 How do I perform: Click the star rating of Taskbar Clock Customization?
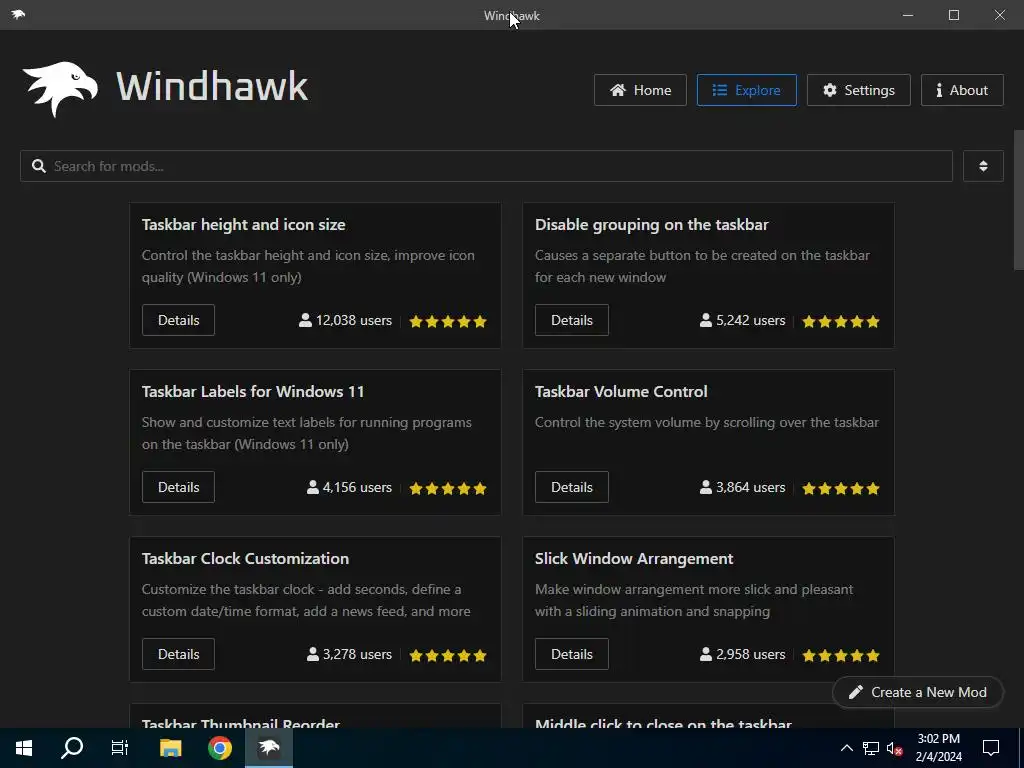coord(448,656)
